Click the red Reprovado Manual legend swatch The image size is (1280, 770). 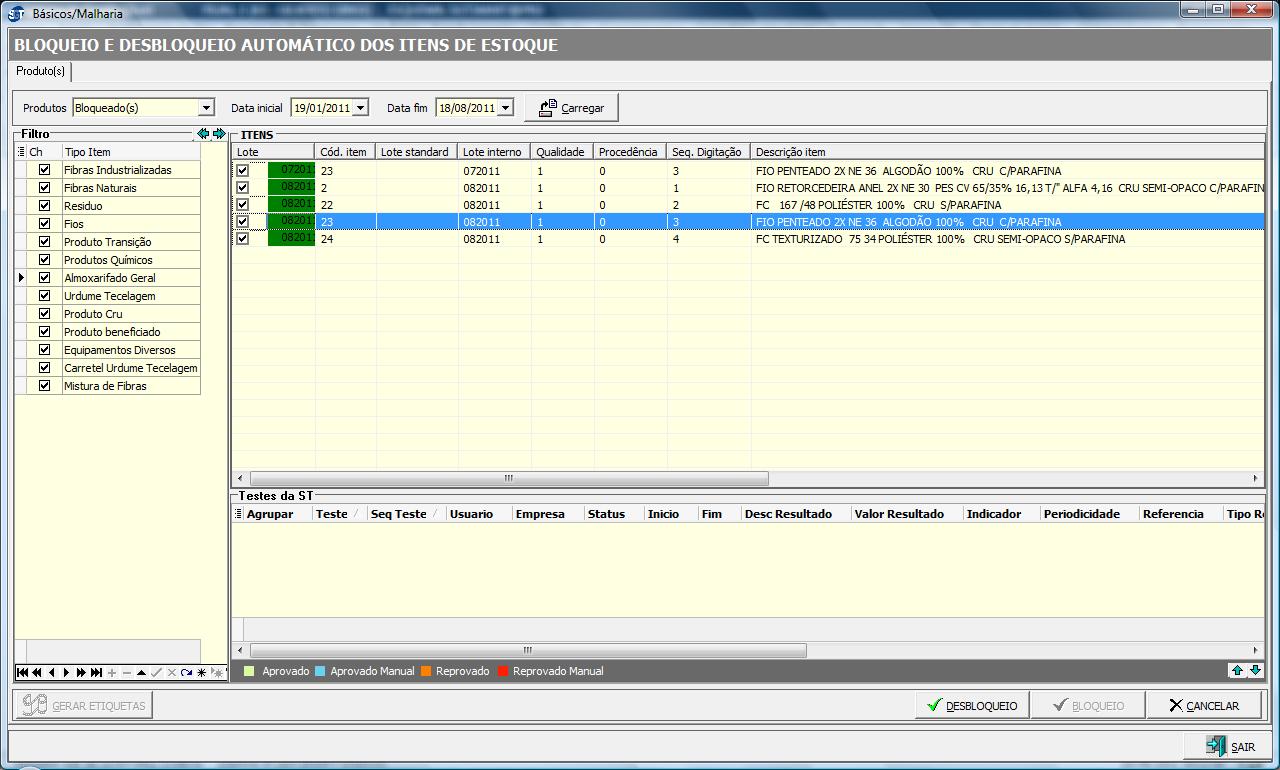[x=502, y=671]
